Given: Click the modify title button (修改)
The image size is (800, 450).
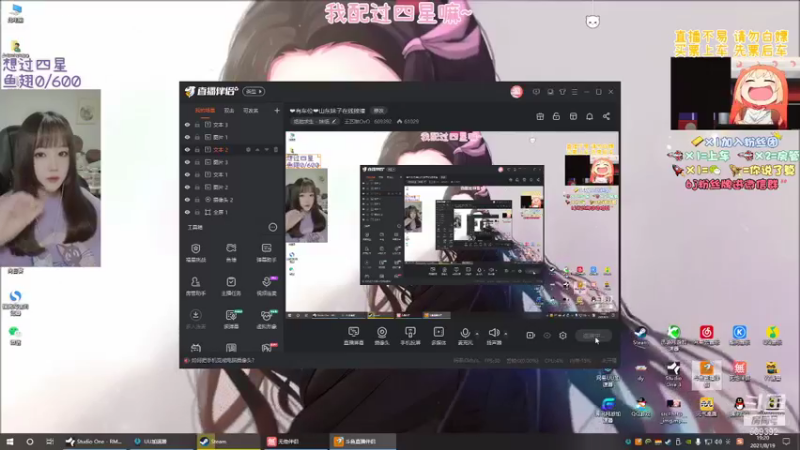Looking at the screenshot, I should click(379, 111).
